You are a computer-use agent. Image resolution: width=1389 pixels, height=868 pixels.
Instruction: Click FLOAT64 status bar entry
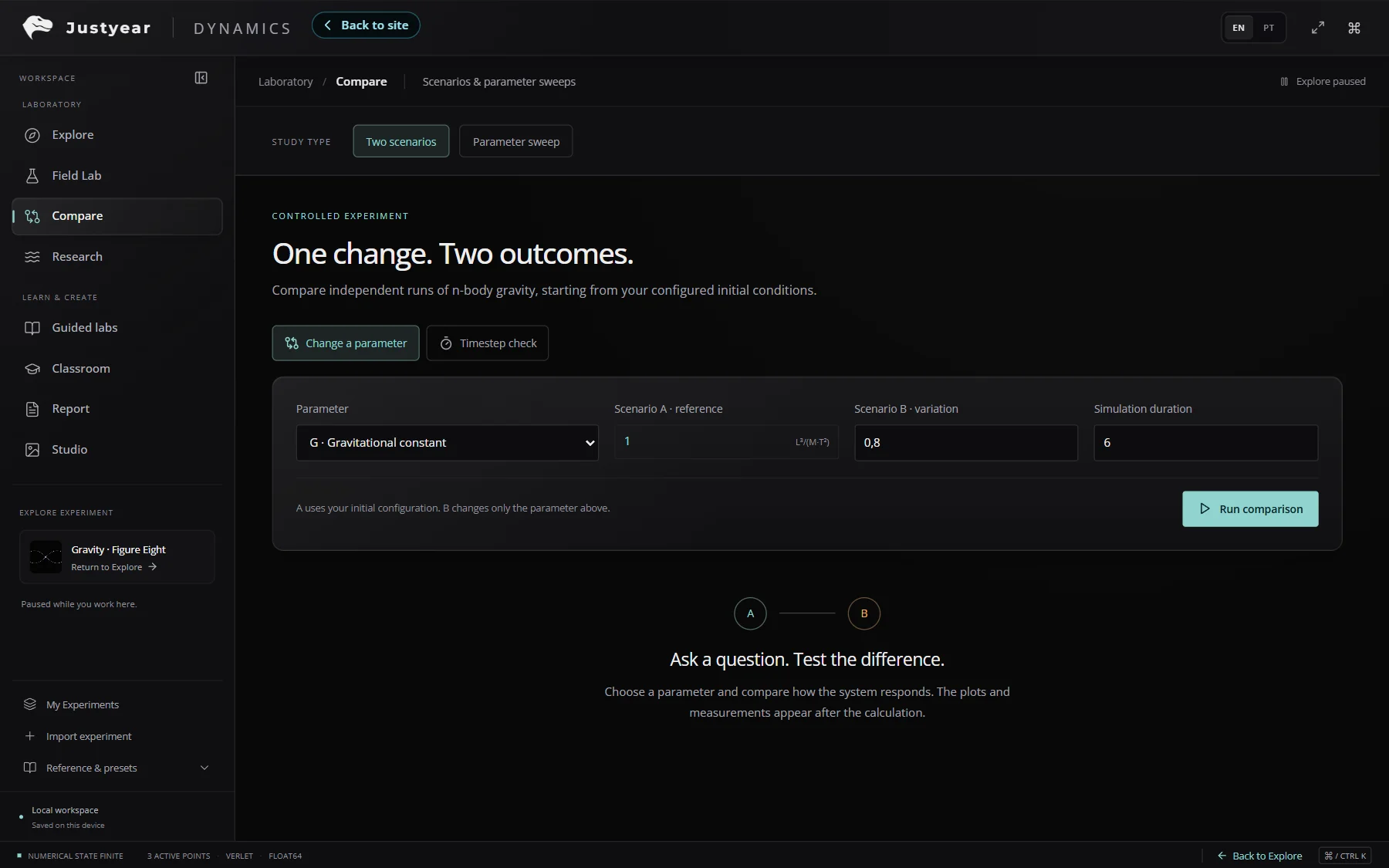pyautogui.click(x=285, y=856)
